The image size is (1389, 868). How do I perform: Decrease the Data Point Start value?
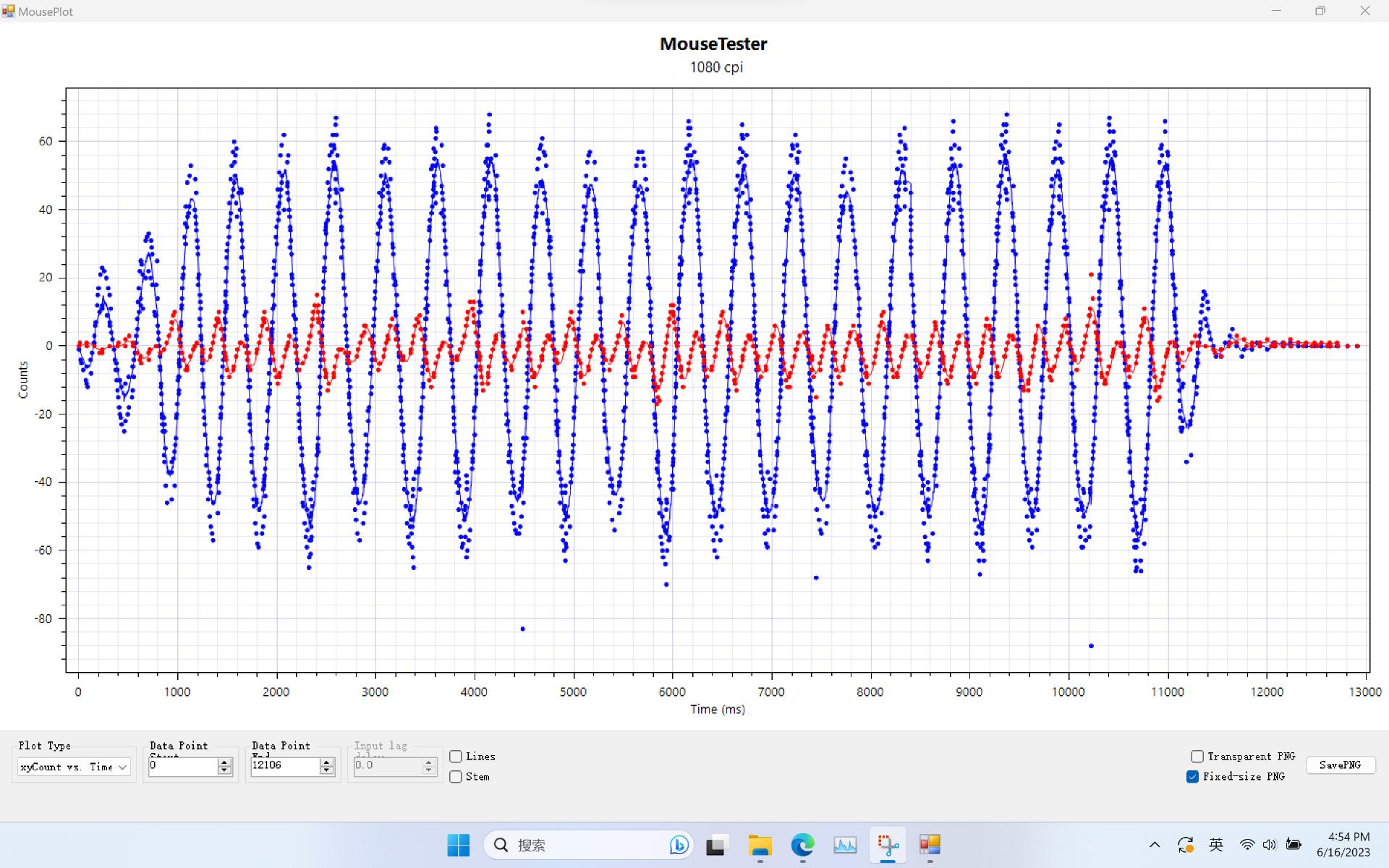tap(224, 771)
